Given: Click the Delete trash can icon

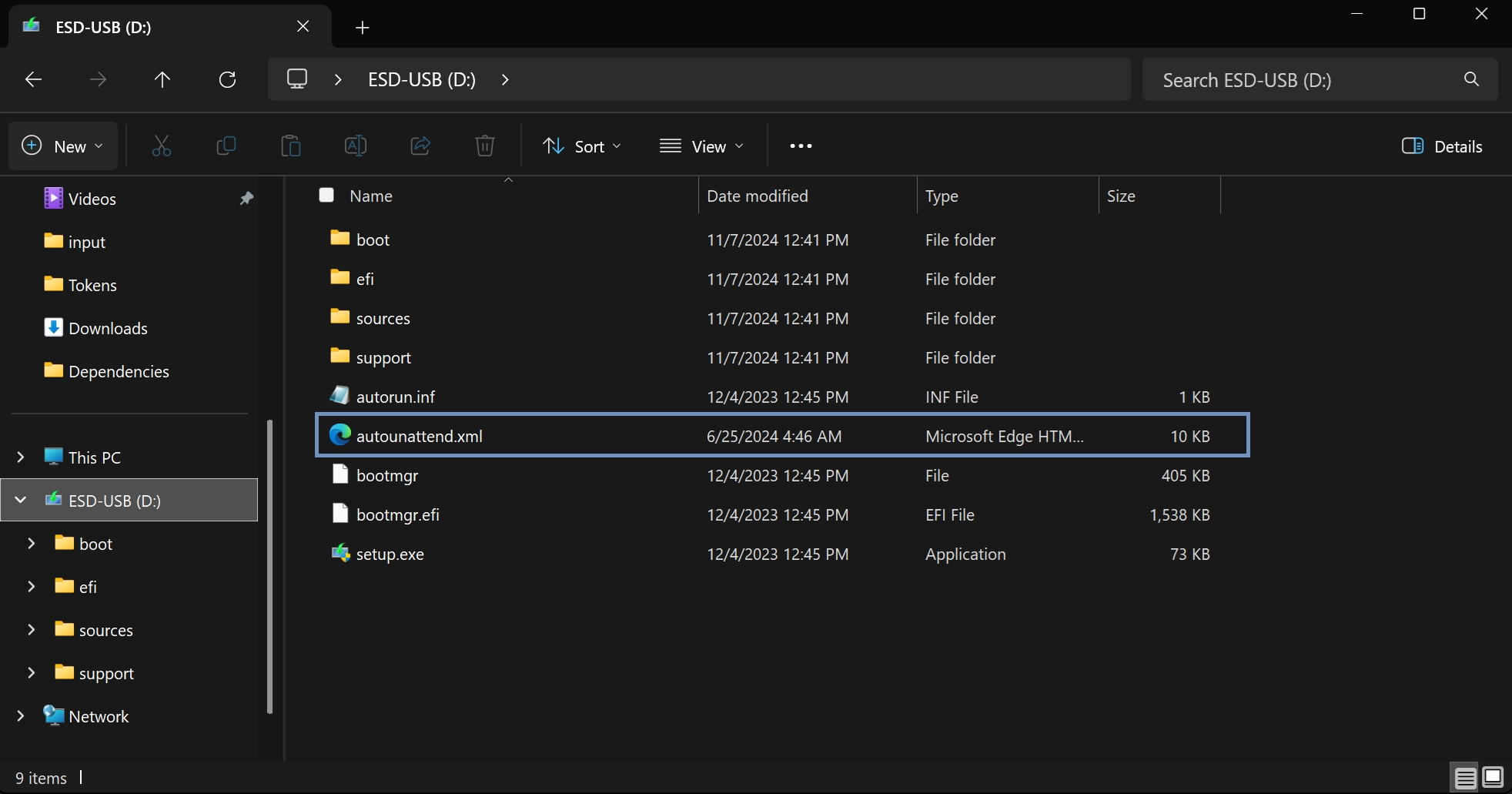Looking at the screenshot, I should [x=485, y=146].
